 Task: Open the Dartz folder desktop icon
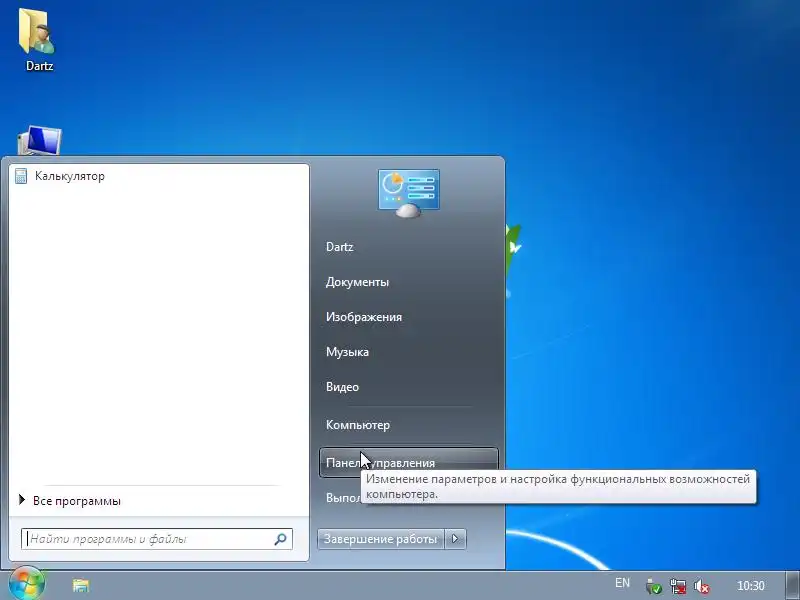[38, 39]
